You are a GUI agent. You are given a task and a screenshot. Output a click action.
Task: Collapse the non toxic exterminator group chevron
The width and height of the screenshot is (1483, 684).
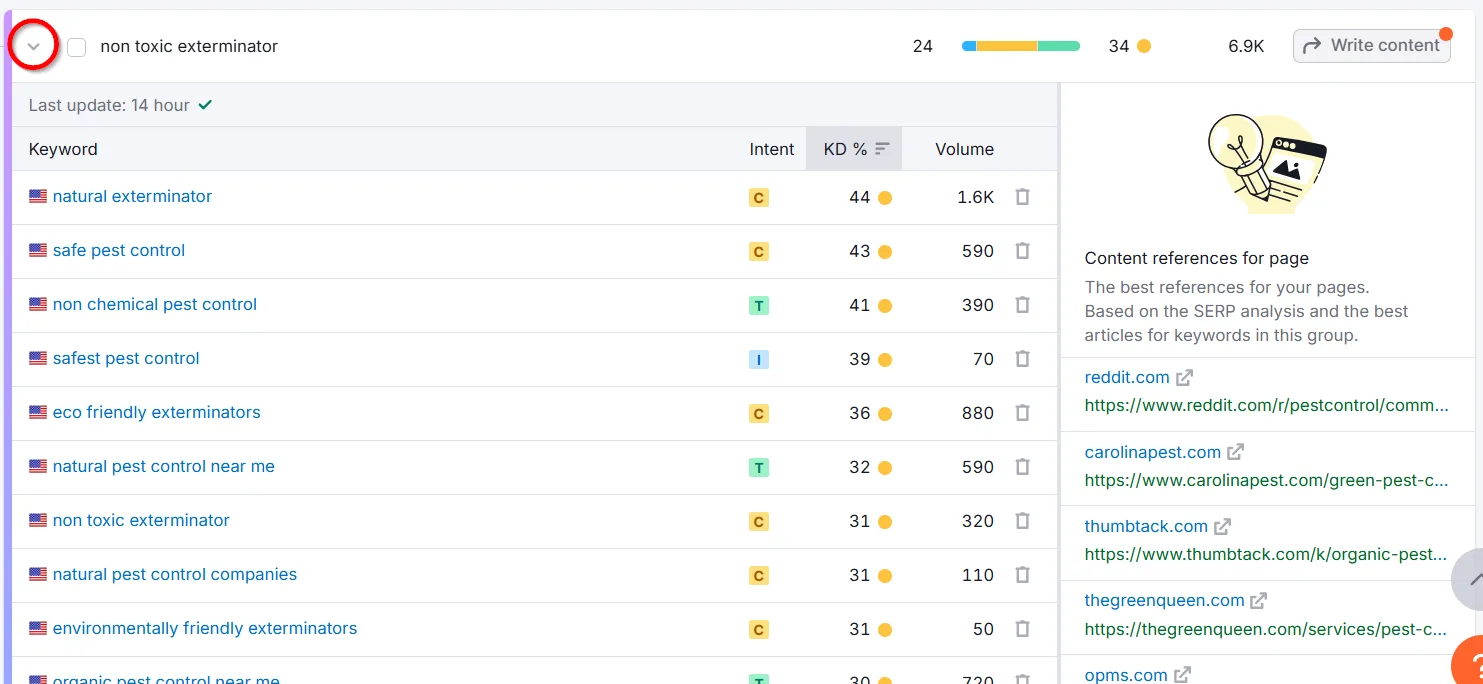coord(33,46)
